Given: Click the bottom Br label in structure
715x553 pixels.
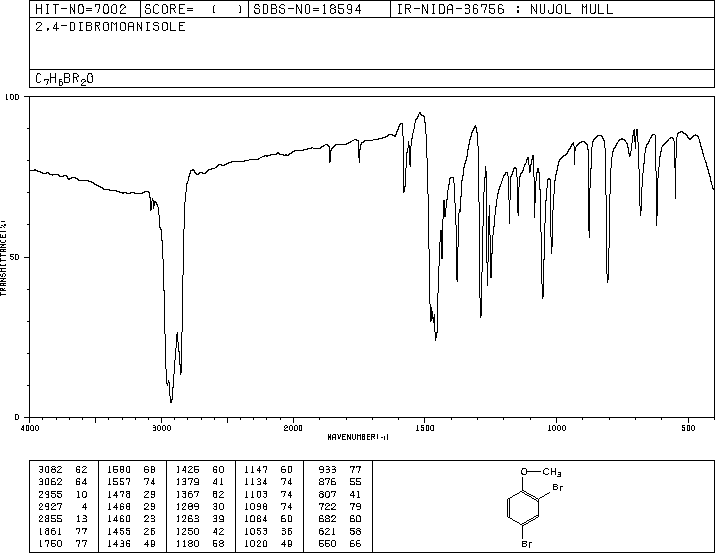Looking at the screenshot, I should point(527,544).
